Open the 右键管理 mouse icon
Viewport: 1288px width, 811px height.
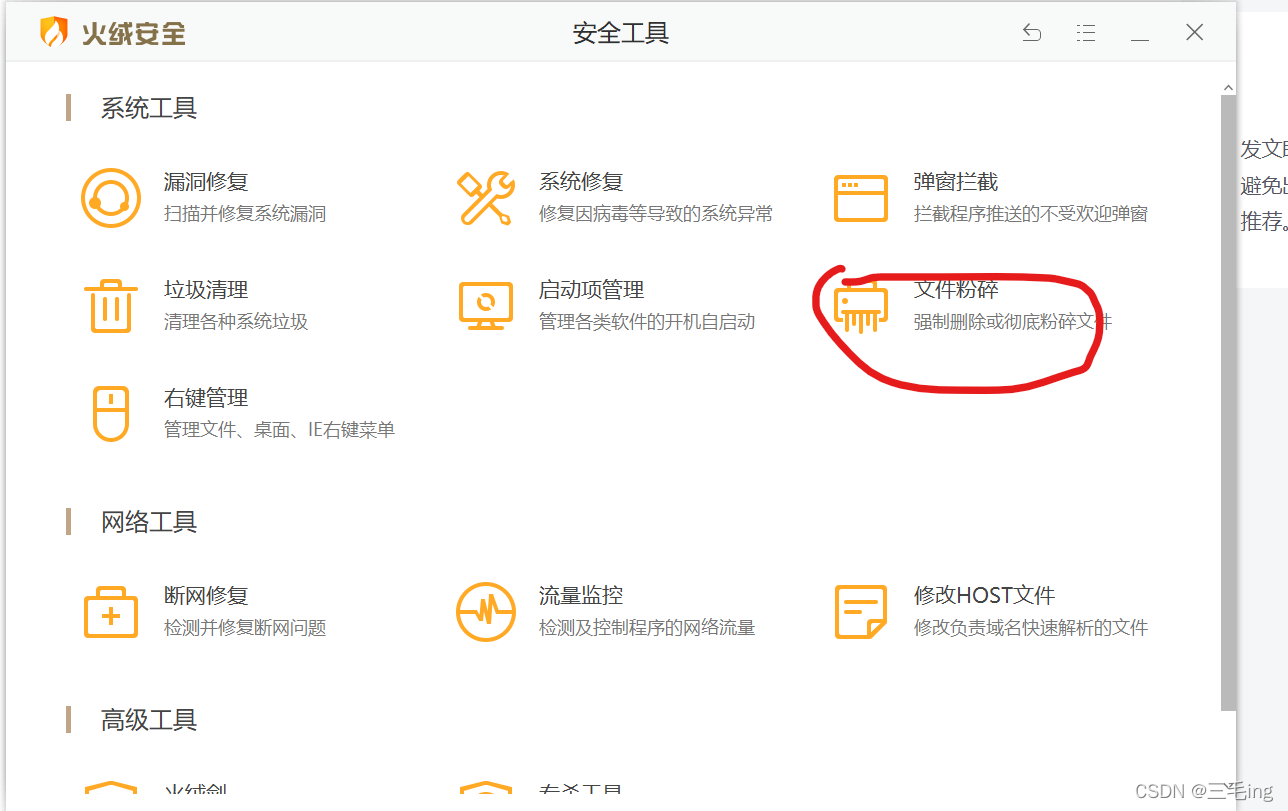tap(111, 413)
